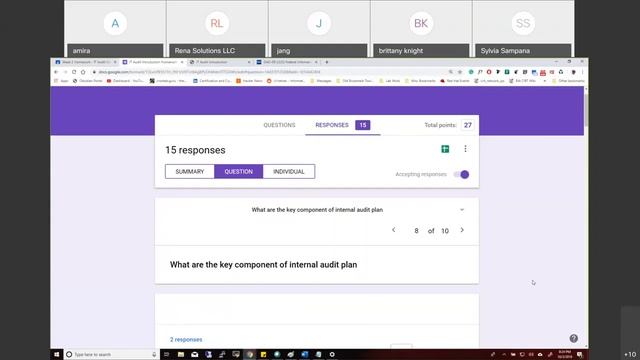This screenshot has height=360, width=640.
Task: Reload the page in the browser
Action: pos(74,72)
